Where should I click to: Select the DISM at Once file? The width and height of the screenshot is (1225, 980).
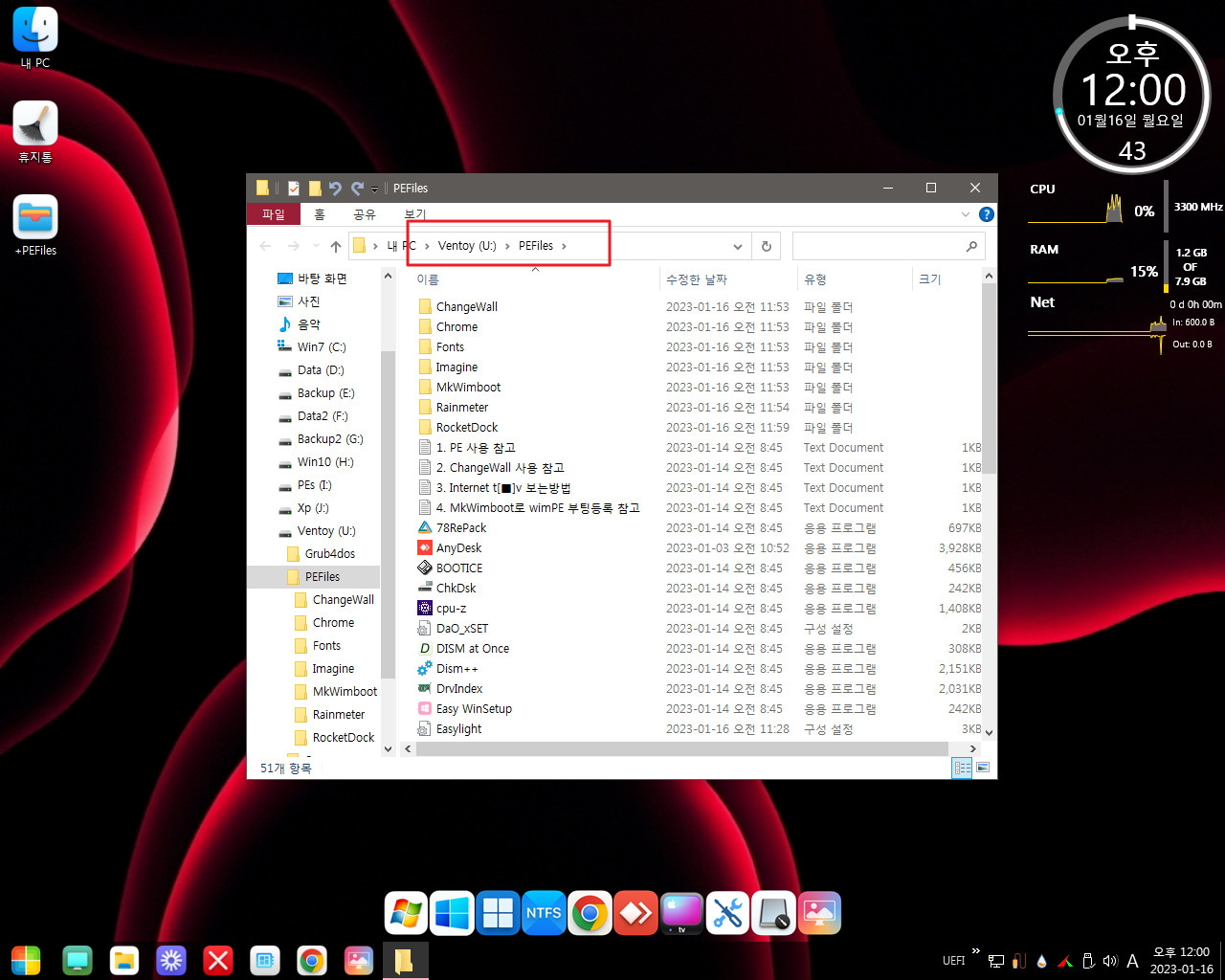click(472, 648)
